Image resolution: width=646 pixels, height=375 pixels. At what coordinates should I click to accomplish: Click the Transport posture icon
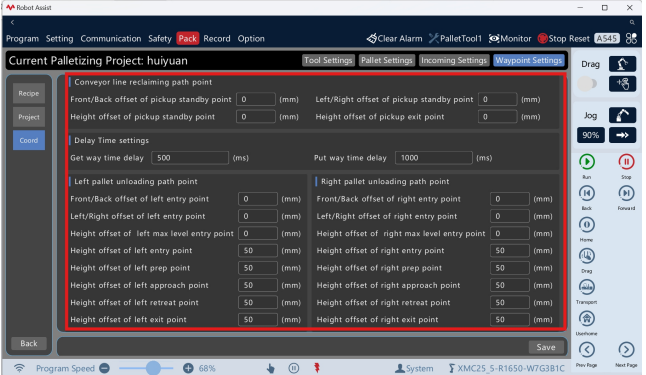tap(587, 287)
